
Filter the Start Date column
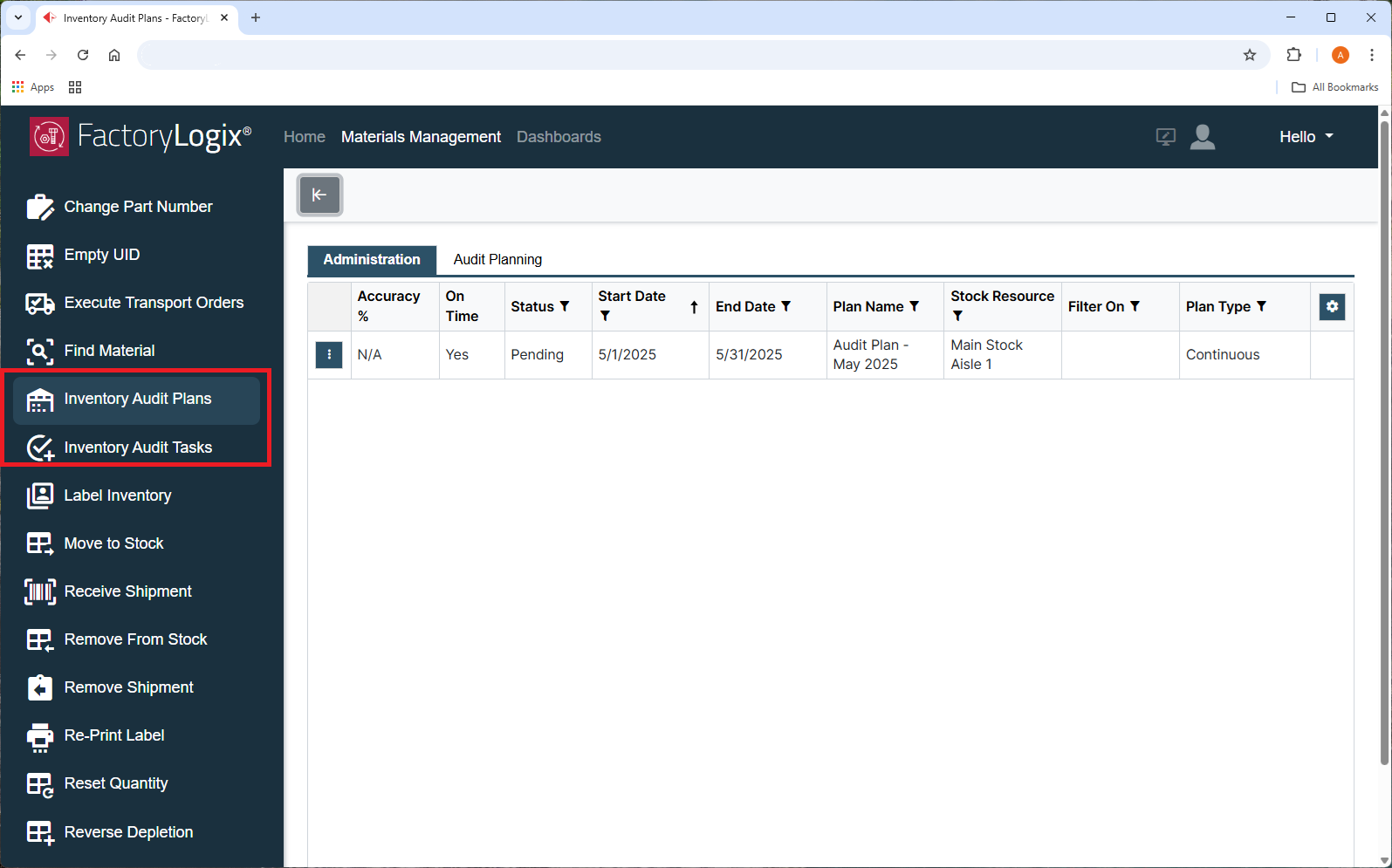coord(605,316)
